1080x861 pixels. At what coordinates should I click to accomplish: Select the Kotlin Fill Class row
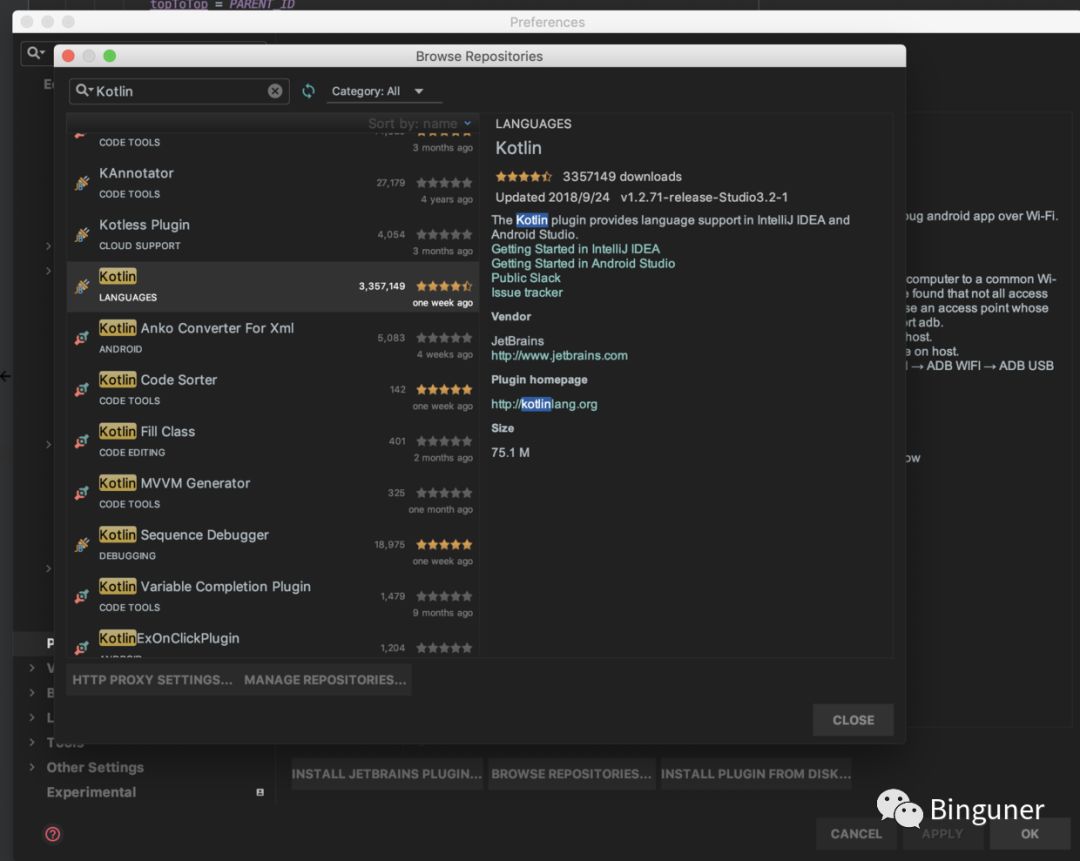273,442
